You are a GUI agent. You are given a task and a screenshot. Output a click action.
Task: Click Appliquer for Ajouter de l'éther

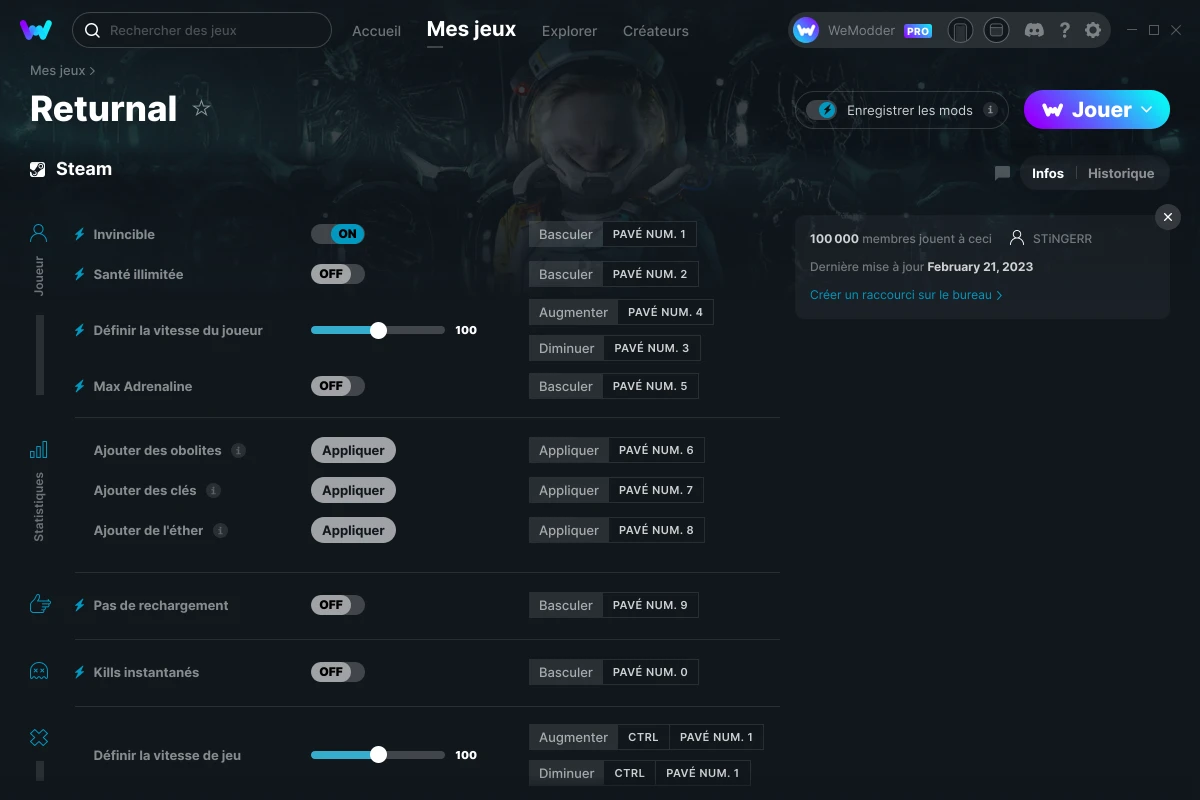coord(354,530)
